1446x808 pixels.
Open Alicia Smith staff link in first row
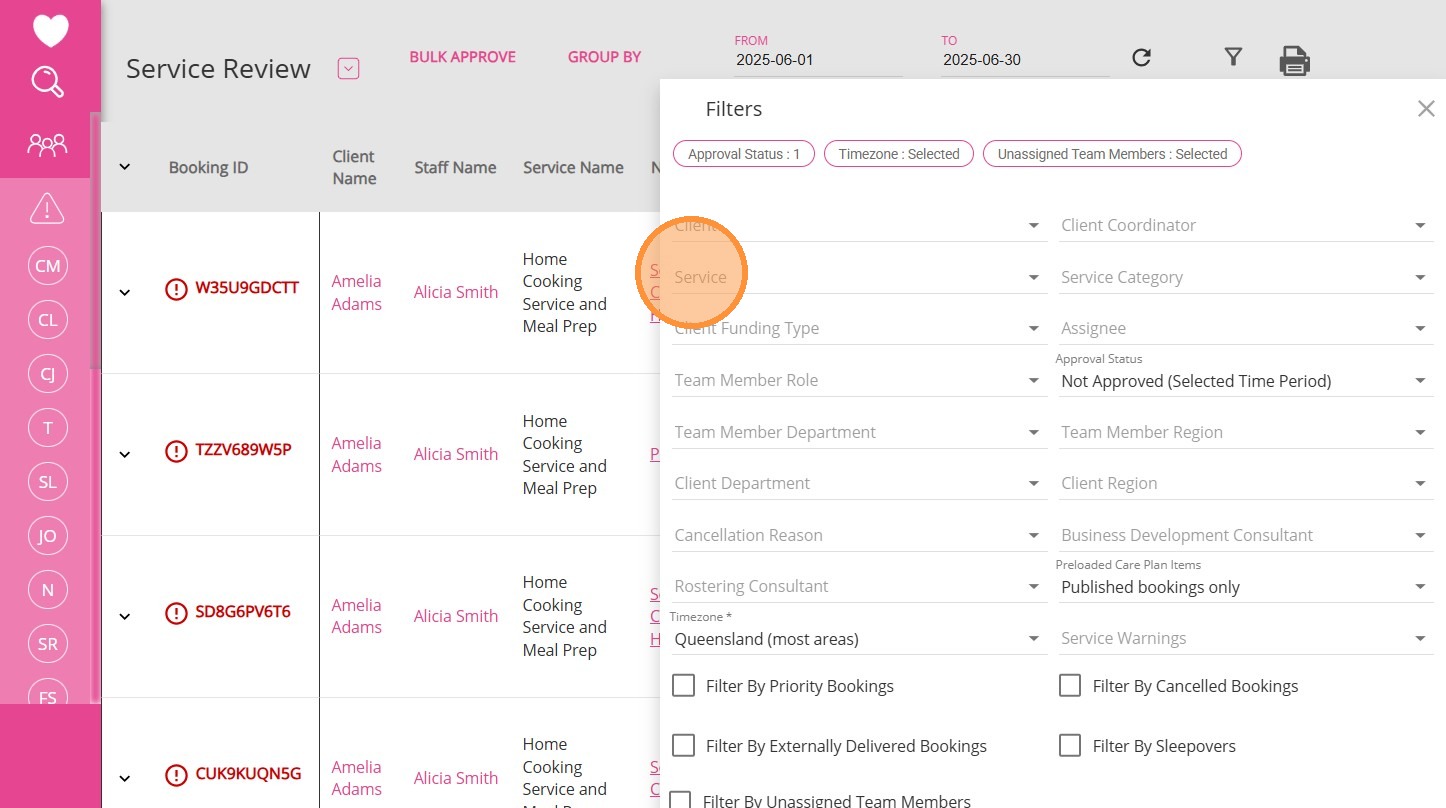(456, 292)
